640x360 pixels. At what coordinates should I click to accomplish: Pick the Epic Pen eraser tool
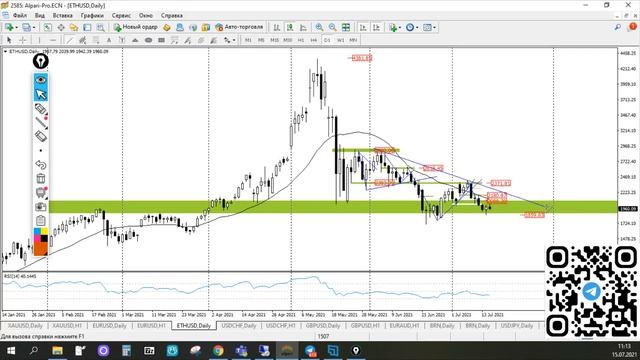click(x=40, y=136)
